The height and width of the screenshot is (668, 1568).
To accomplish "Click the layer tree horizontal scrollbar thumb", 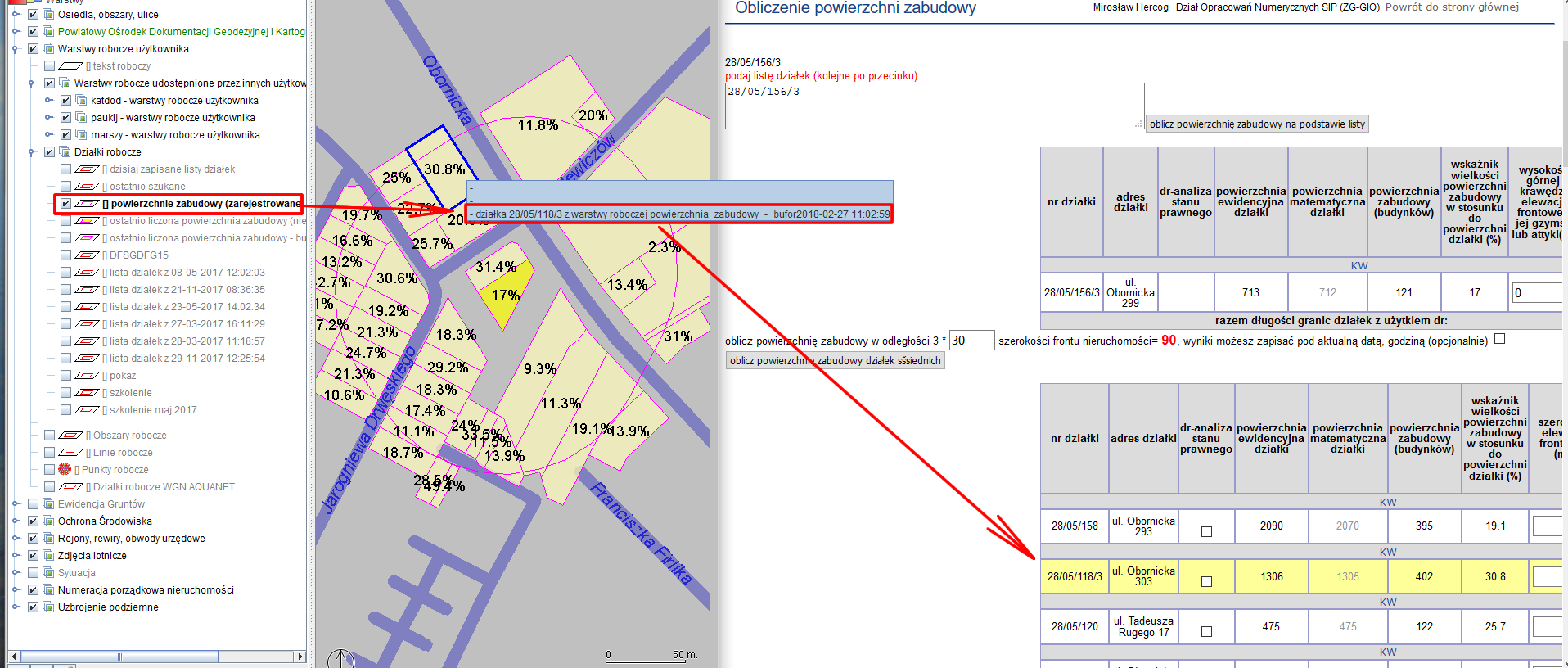I will click(x=119, y=657).
